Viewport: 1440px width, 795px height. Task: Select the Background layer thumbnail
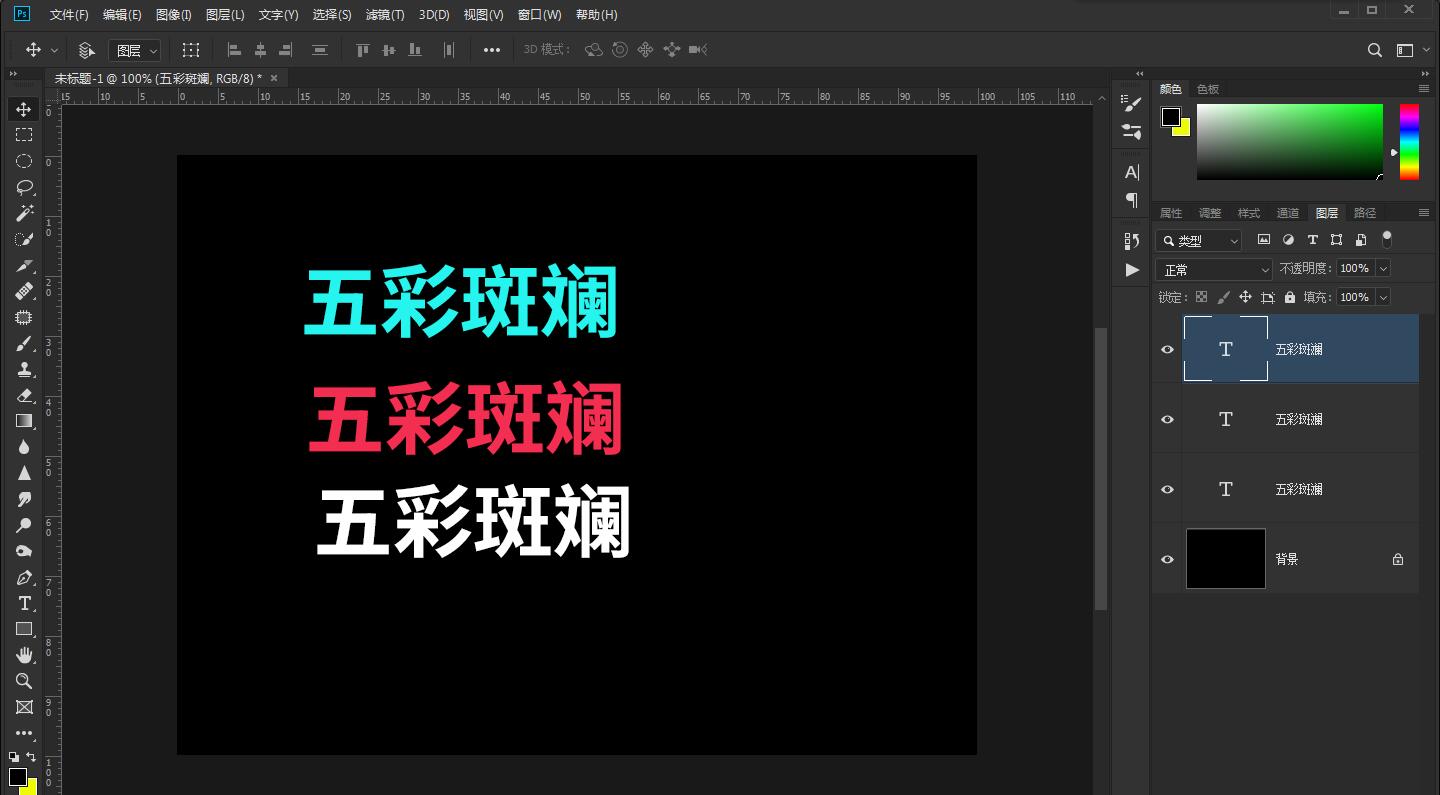[x=1225, y=559]
